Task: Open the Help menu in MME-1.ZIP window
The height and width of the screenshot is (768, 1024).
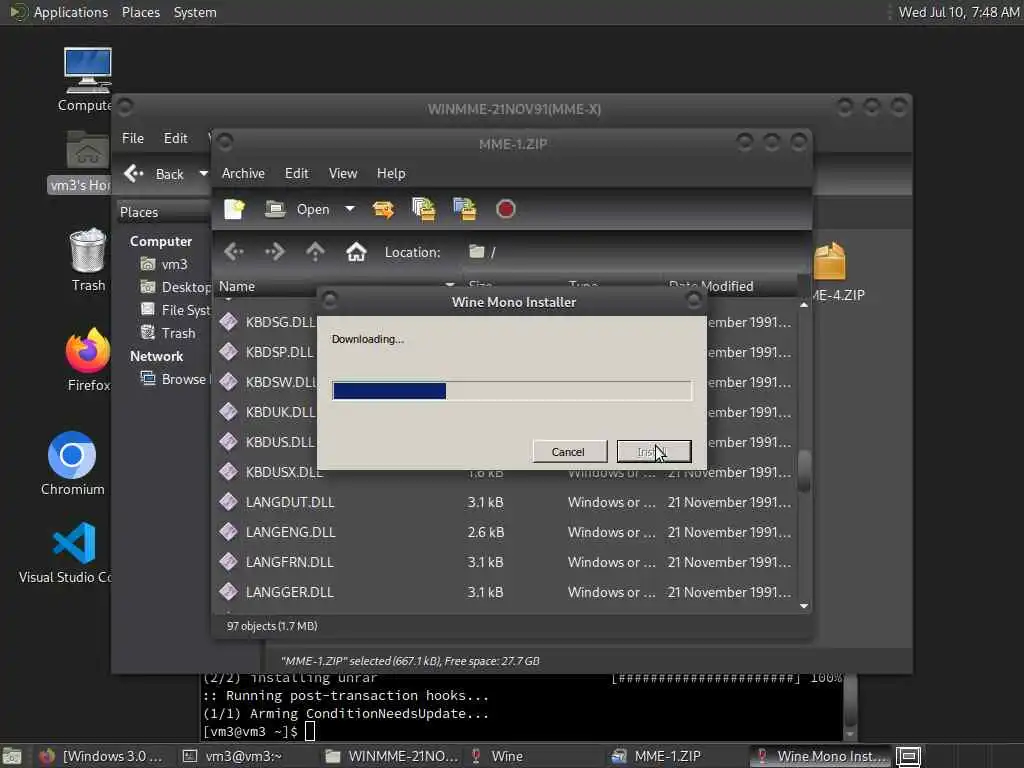Action: pos(391,173)
